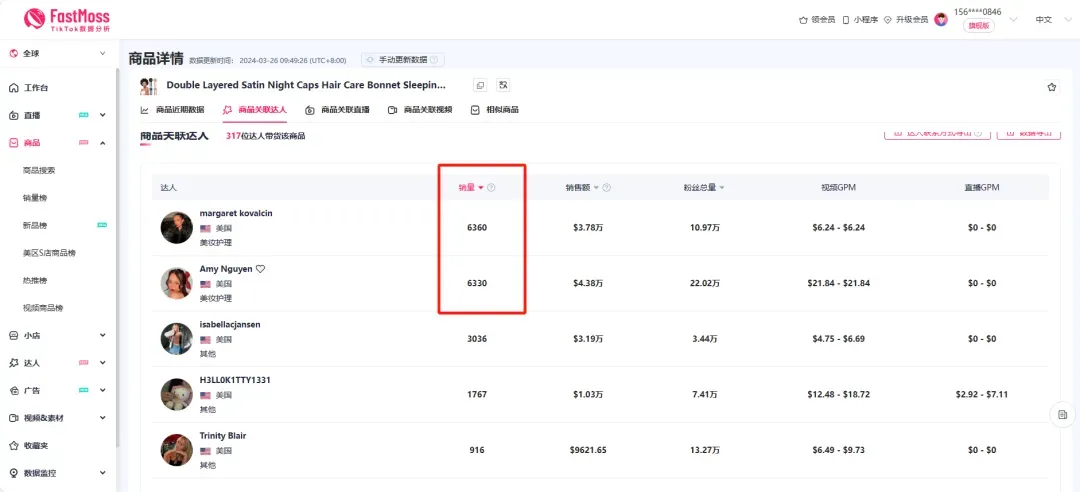Click the favorite star icon for this product
Viewport: 1080px width, 492px height.
(1051, 87)
